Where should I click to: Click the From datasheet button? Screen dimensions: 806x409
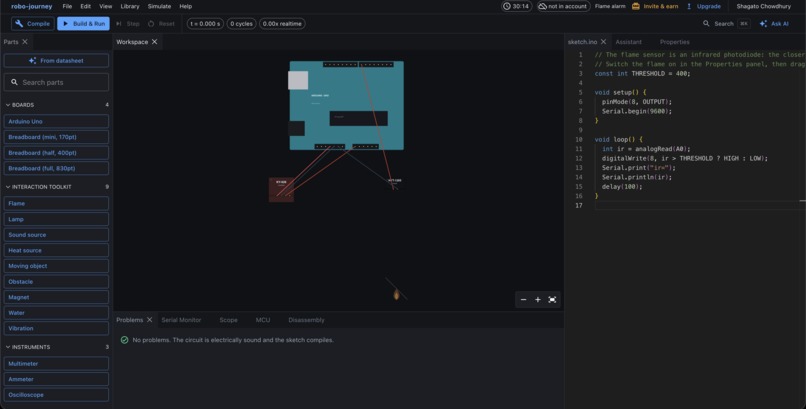(56, 61)
